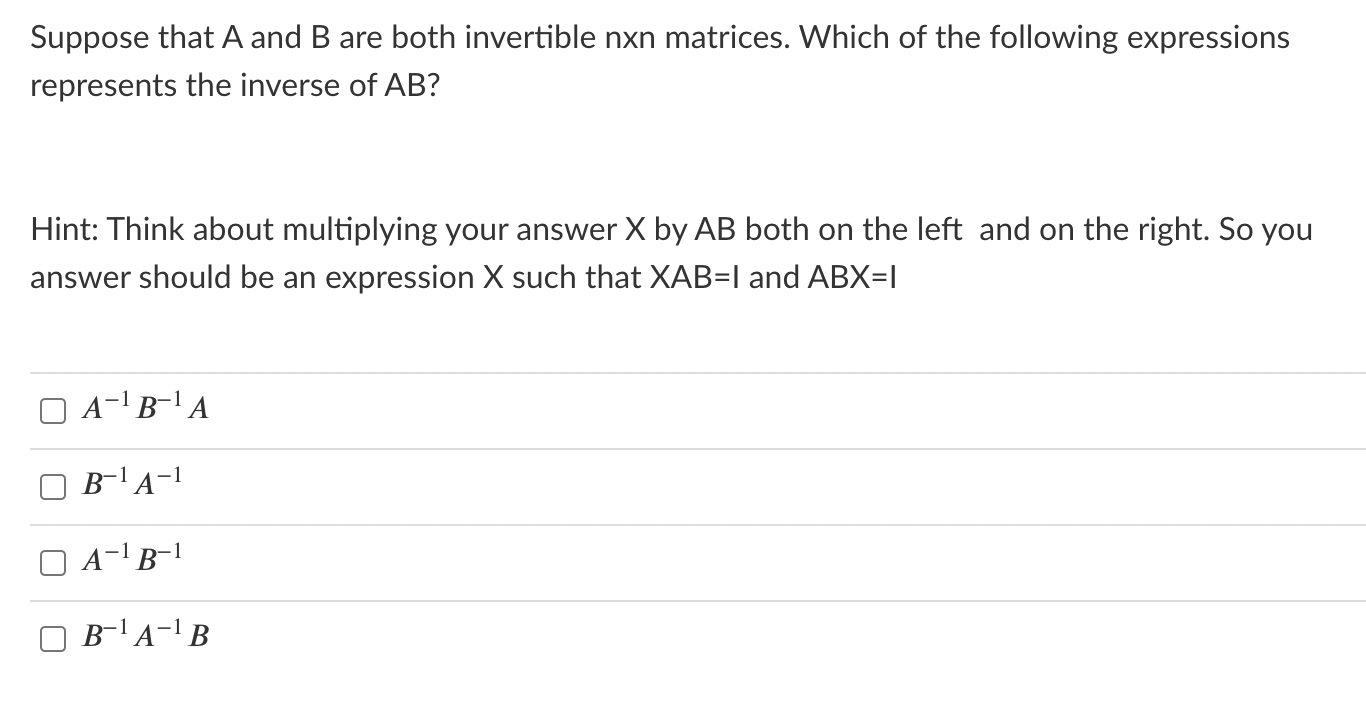Click the expression B⁻¹A⁻¹ text label
The image size is (1366, 710).
(131, 484)
